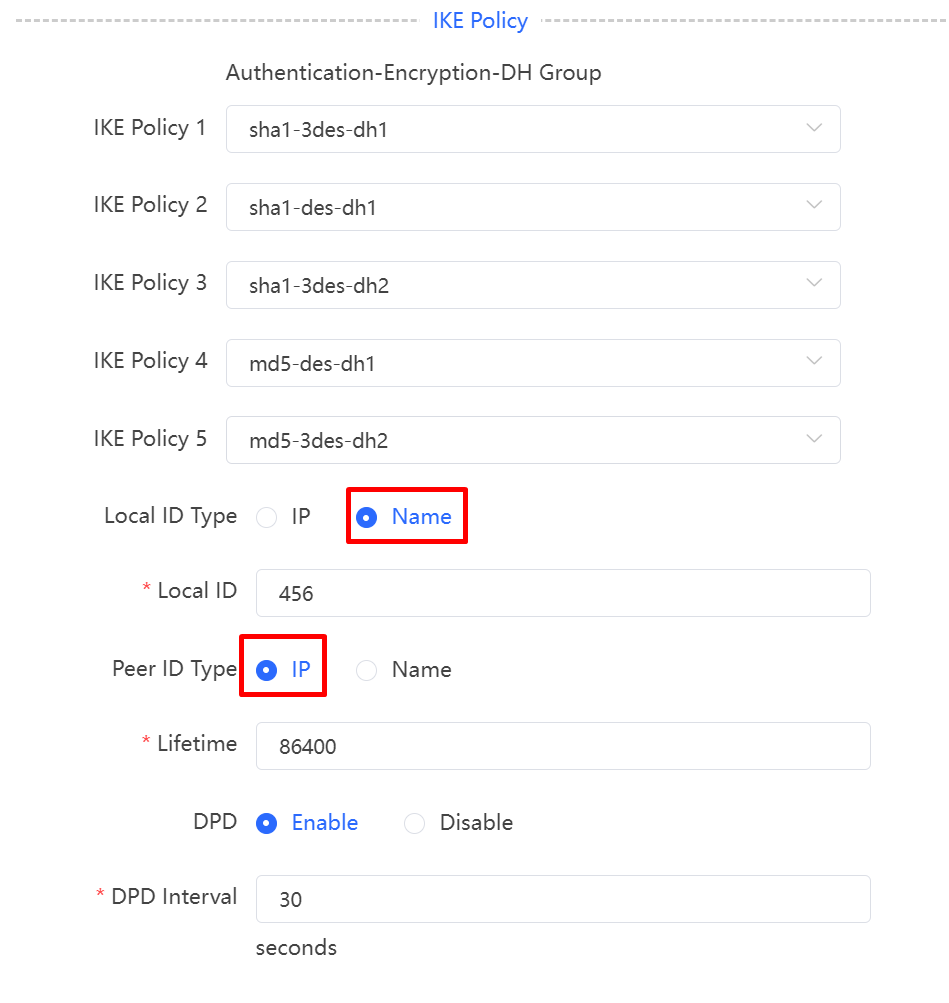Click the DPD Interval input field
This screenshot has height=1003, width=949.
(563, 899)
